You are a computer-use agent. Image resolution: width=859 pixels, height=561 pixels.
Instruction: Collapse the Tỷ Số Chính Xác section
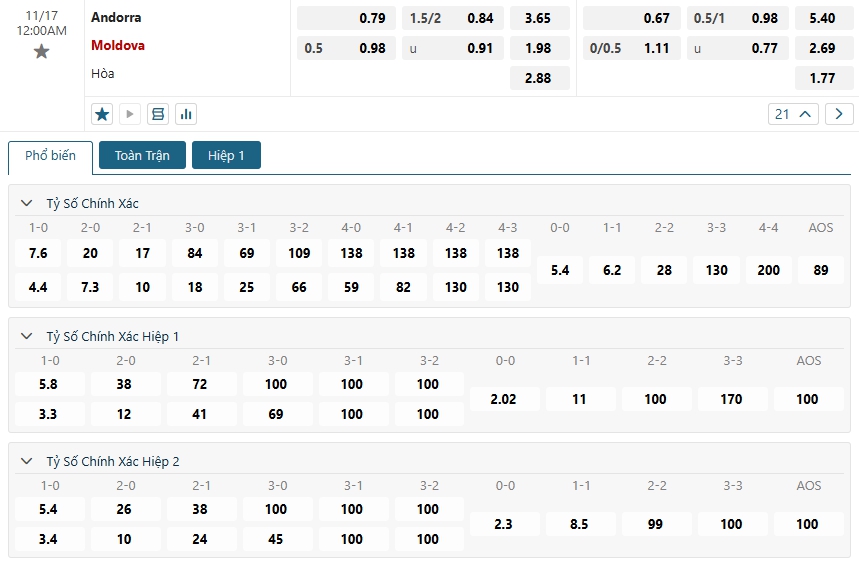click(27, 203)
